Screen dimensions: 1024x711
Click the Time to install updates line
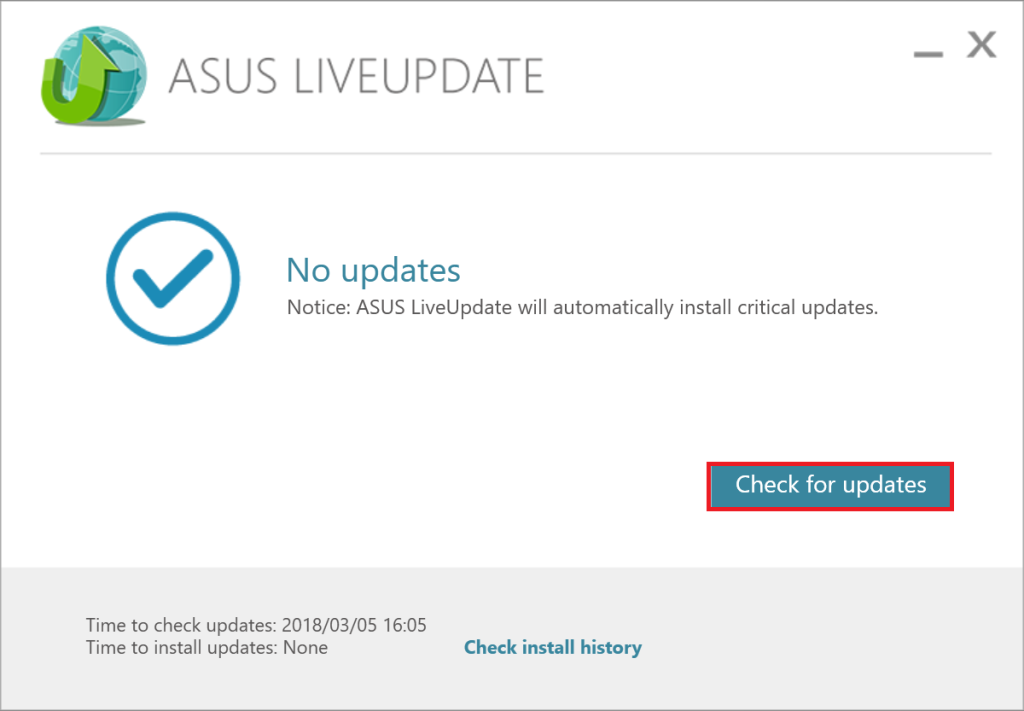click(205, 647)
